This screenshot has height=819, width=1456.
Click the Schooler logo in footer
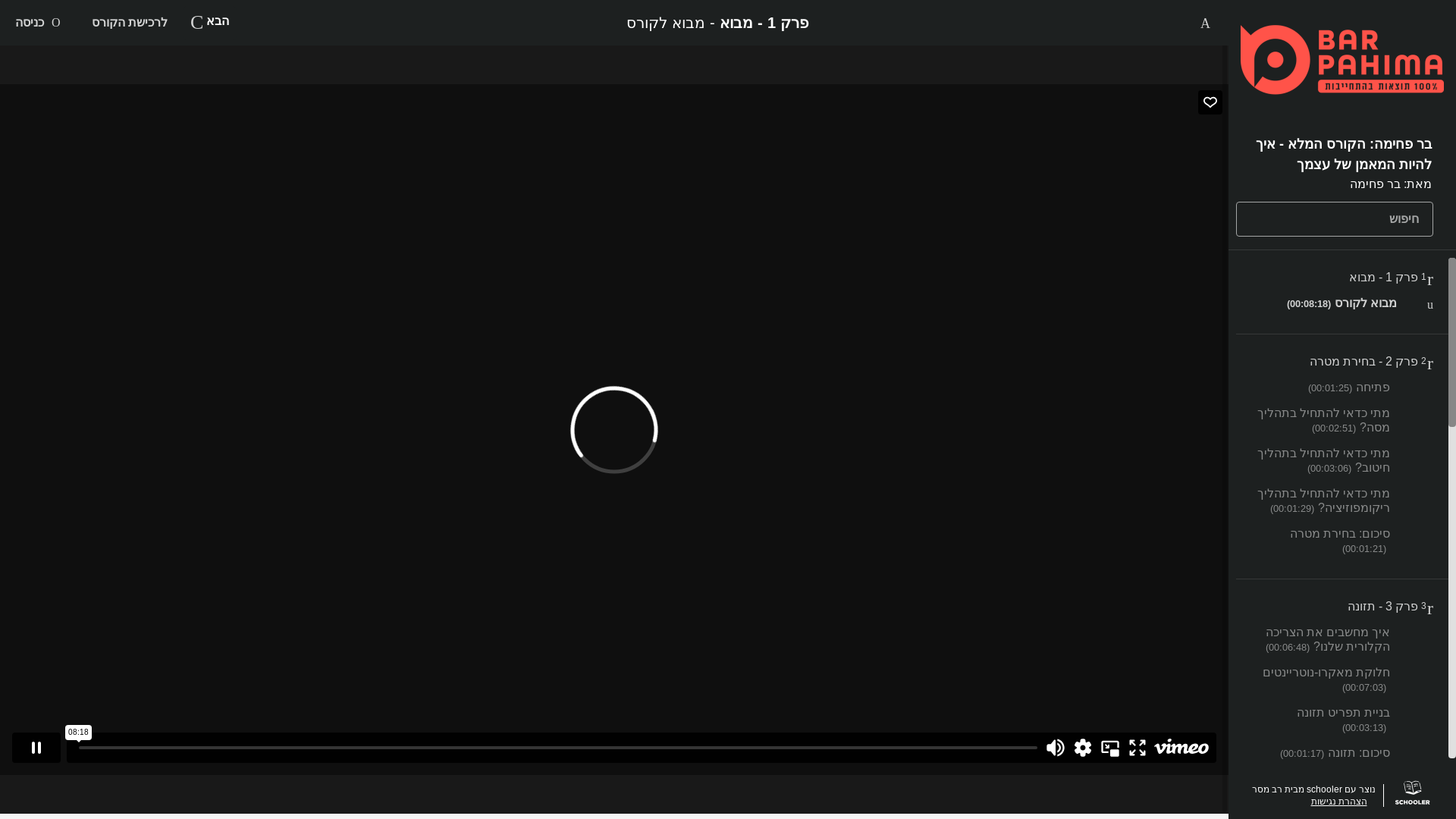point(1412,793)
